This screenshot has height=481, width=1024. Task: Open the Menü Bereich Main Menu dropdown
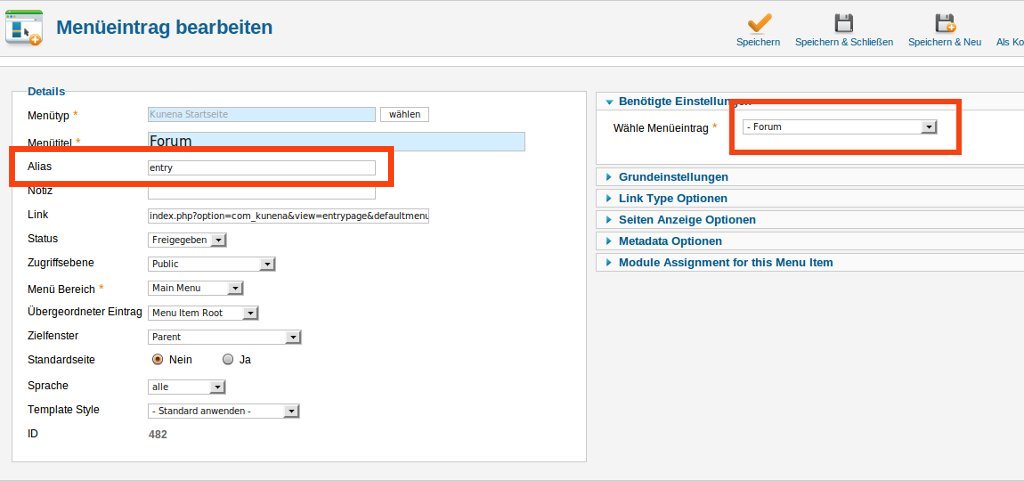point(196,288)
